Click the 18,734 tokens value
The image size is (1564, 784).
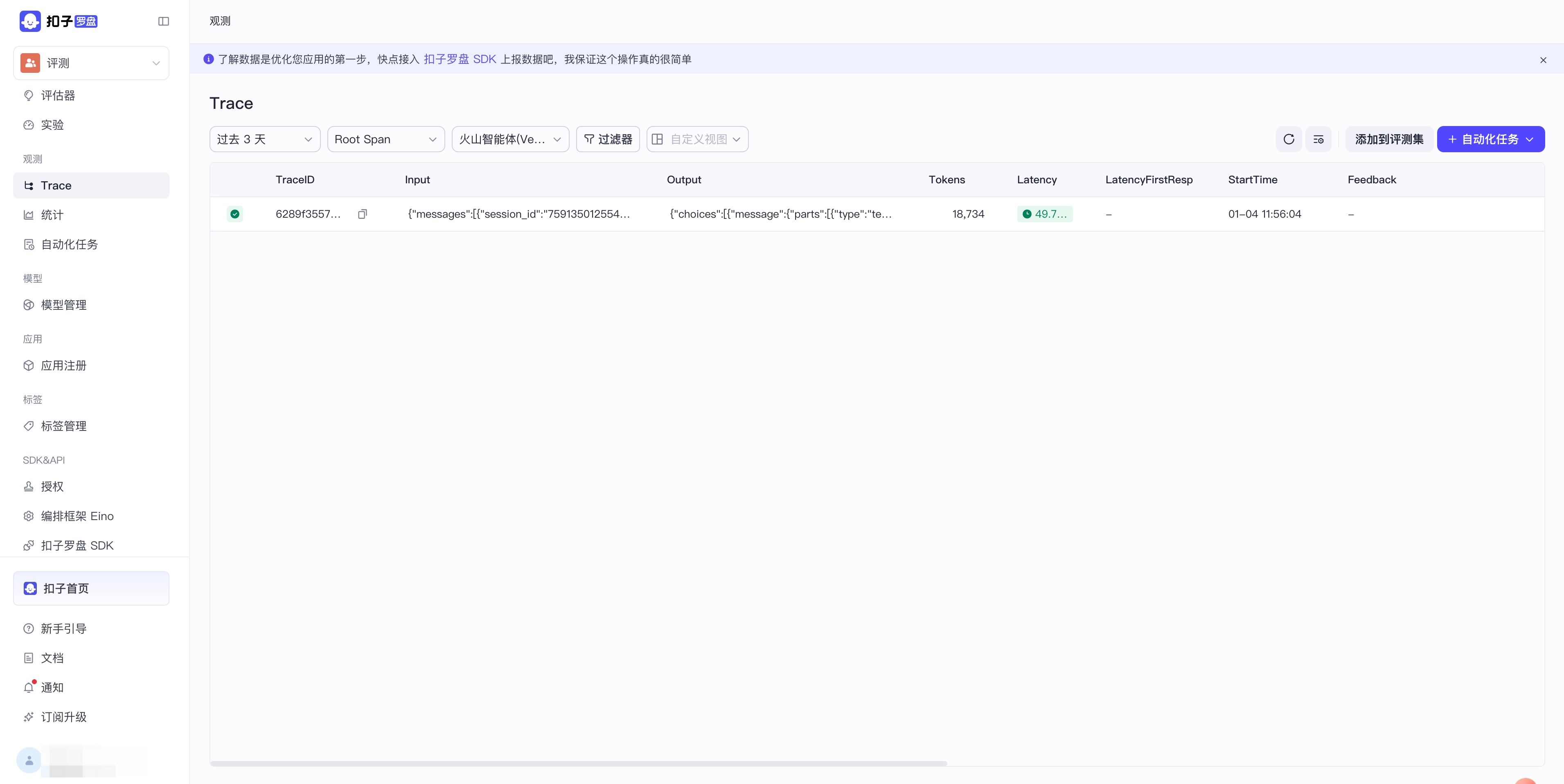click(968, 214)
